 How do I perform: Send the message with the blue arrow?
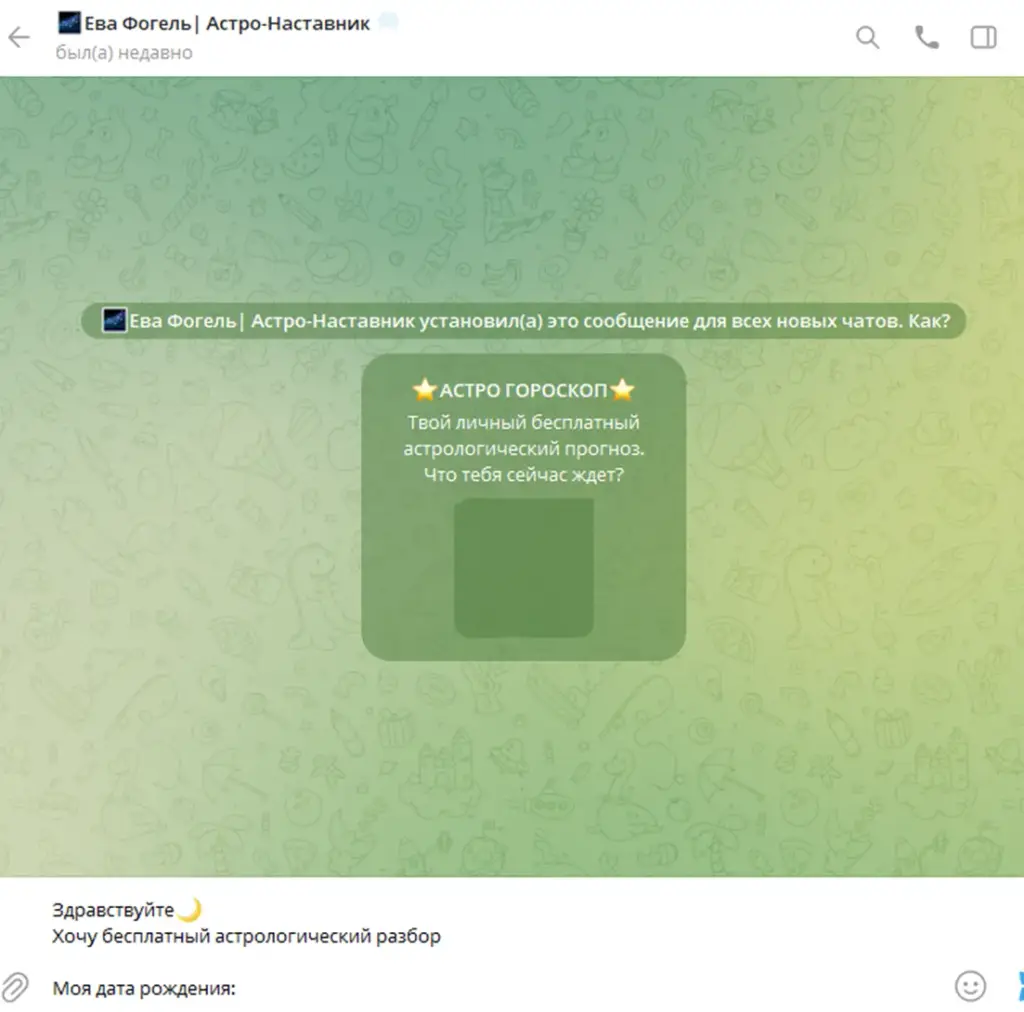click(1019, 986)
